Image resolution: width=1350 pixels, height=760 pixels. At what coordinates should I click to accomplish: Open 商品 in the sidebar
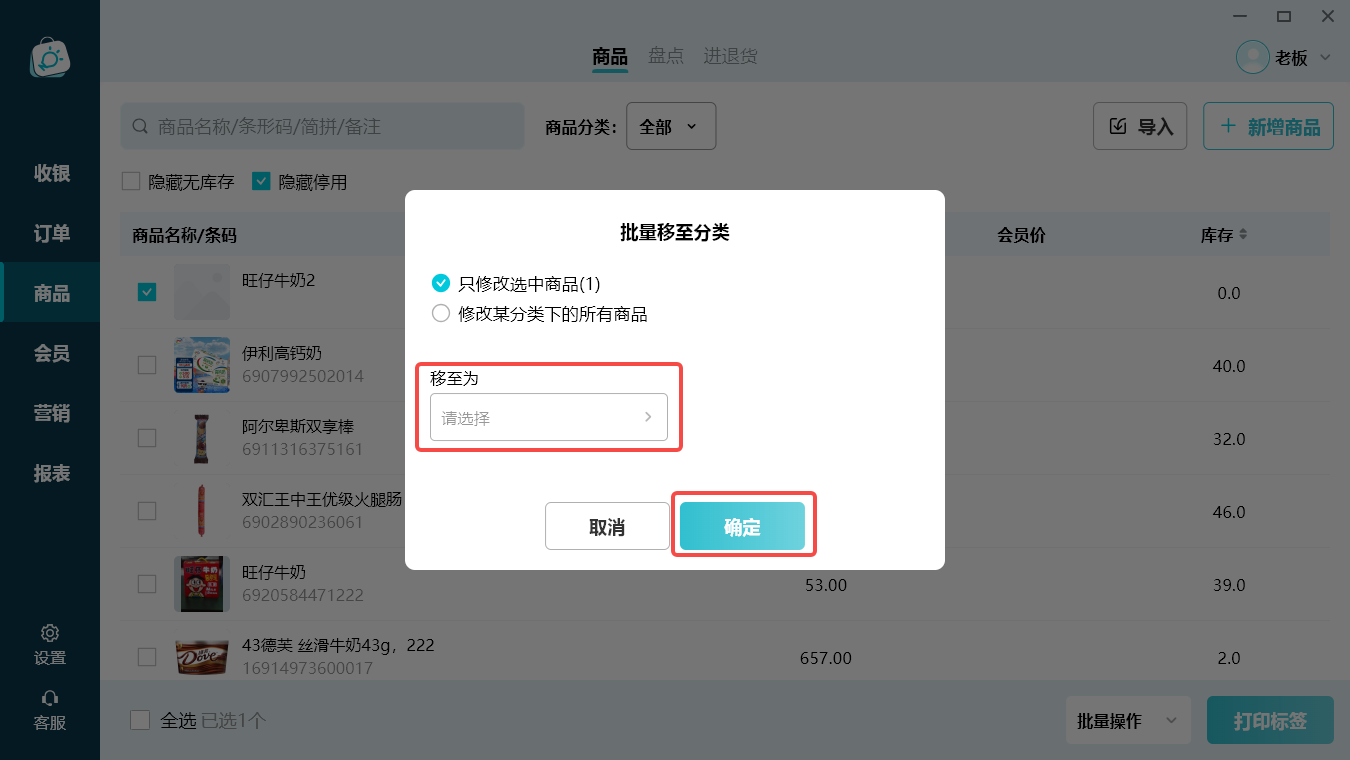[51, 293]
